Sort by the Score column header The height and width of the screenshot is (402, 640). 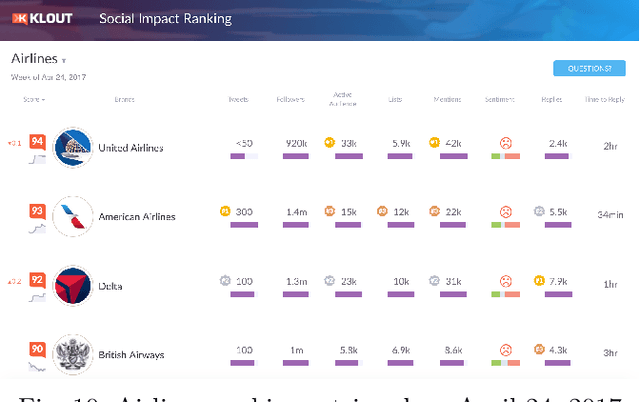35,100
